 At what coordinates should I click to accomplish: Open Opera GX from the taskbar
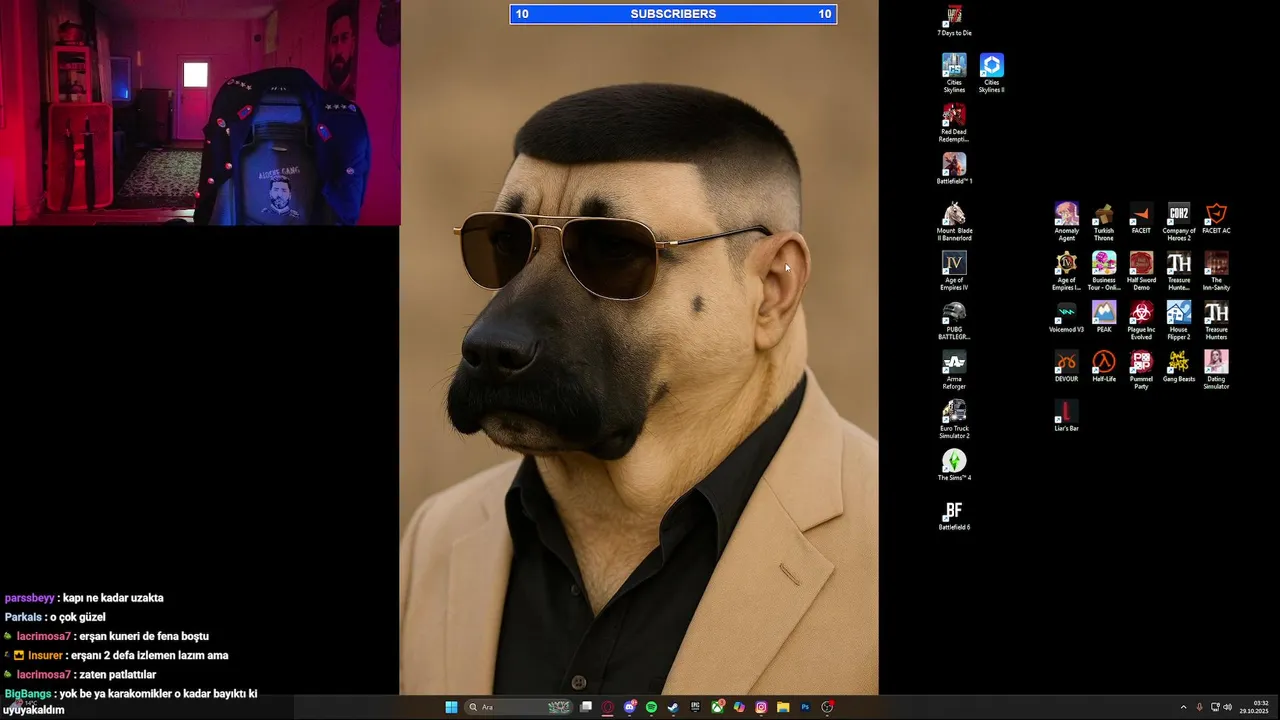[607, 707]
